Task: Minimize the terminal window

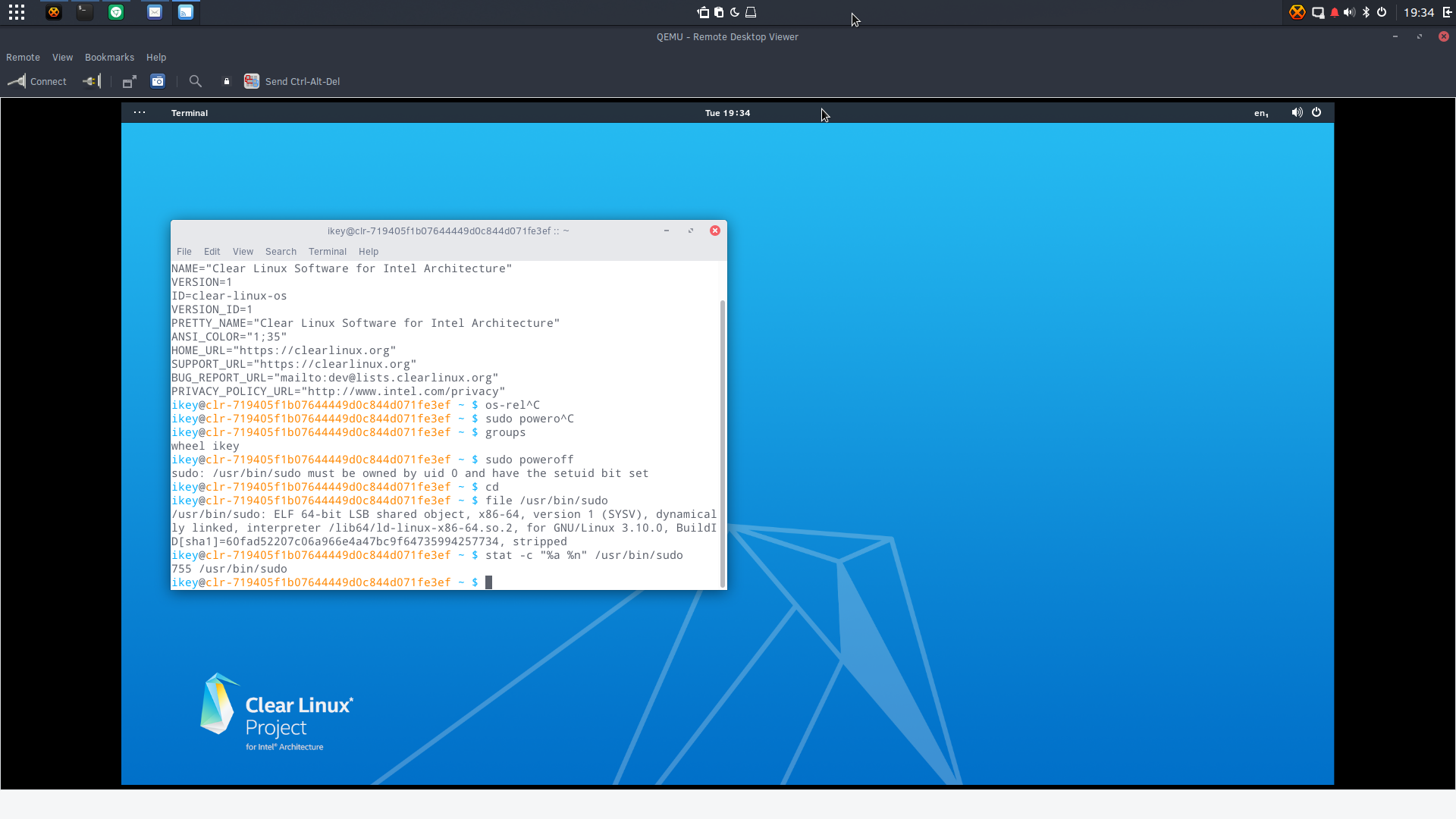Action: [667, 231]
